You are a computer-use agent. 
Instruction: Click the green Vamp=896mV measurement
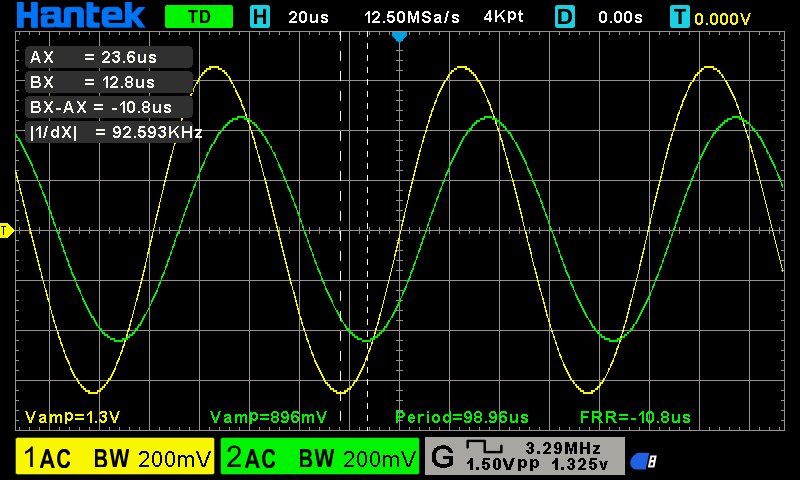coord(268,417)
